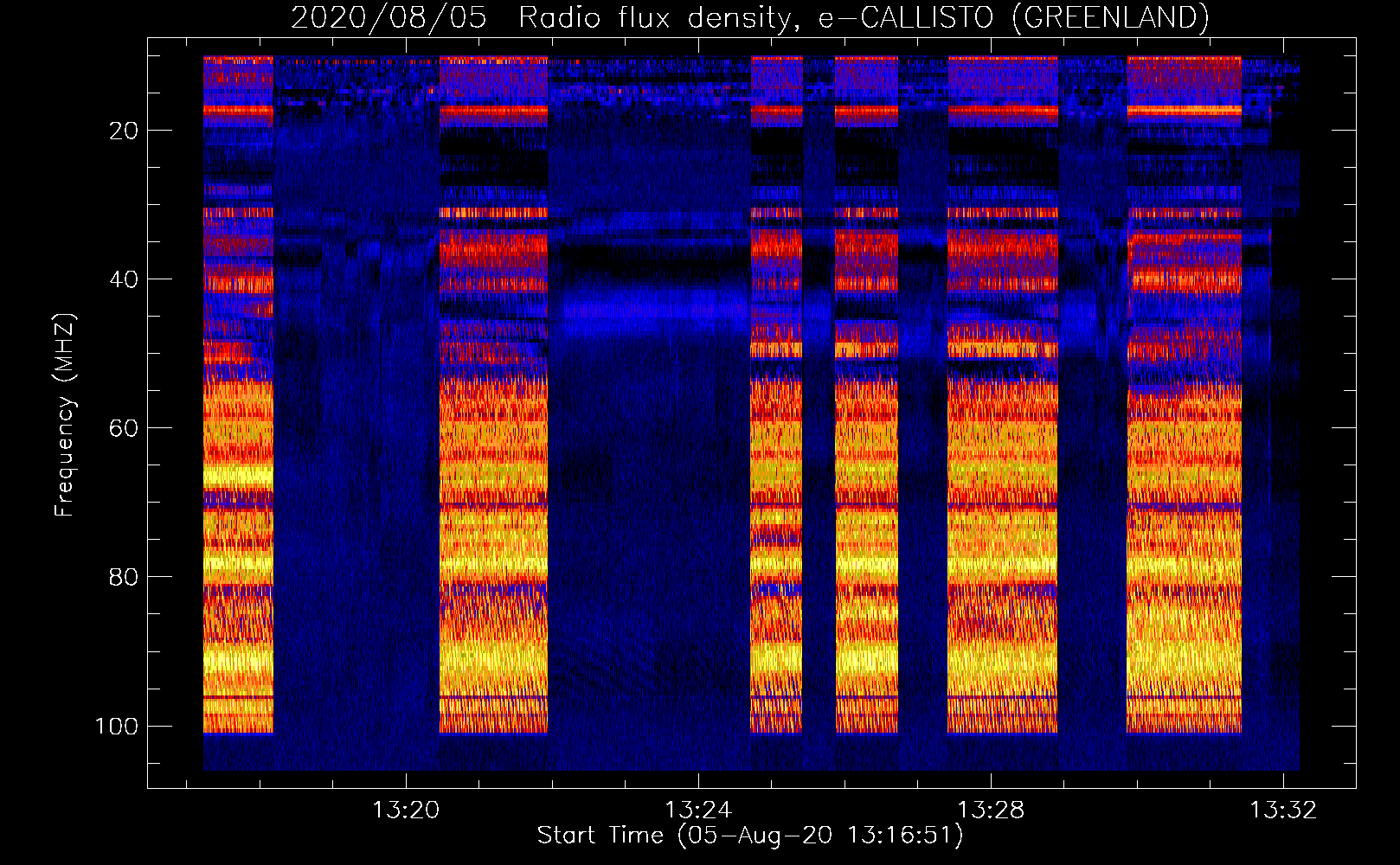Viewport: 1400px width, 865px height.
Task: Click the 13:28 time tick label
Action: click(x=991, y=810)
